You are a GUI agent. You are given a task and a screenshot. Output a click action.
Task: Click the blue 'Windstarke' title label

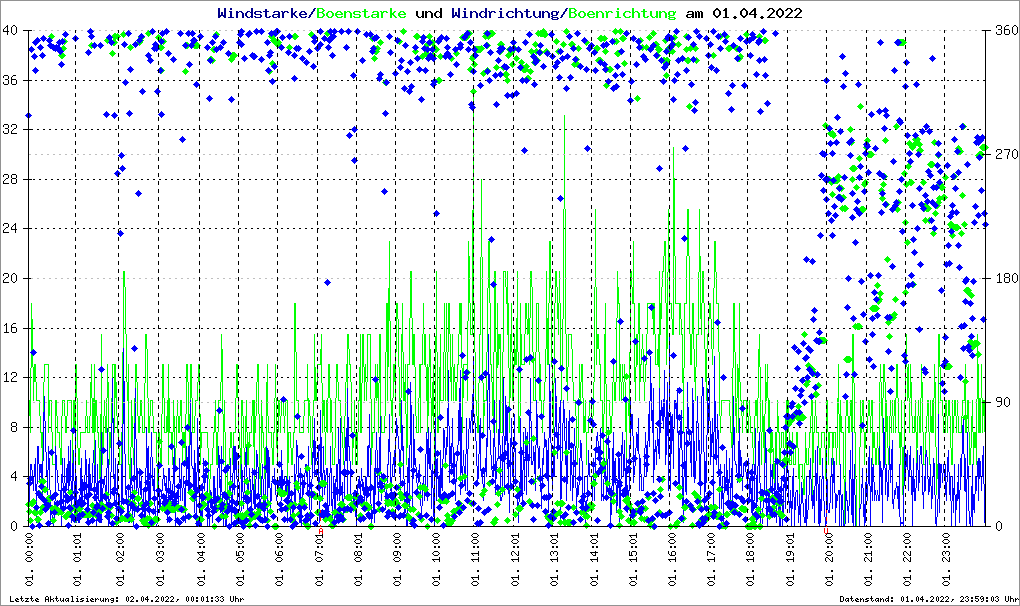(x=264, y=14)
